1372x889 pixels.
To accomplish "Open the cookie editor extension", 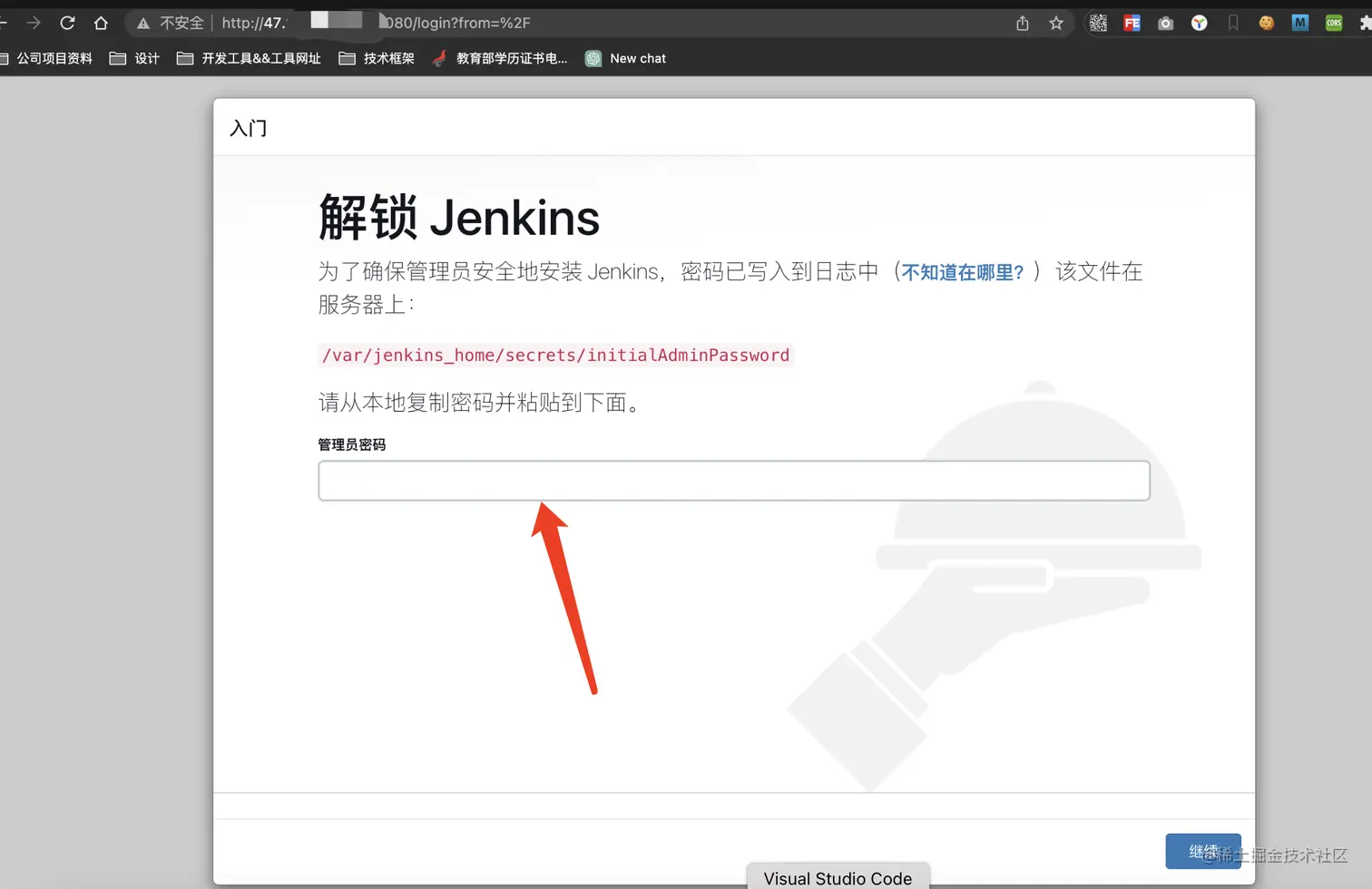I will point(1267,23).
